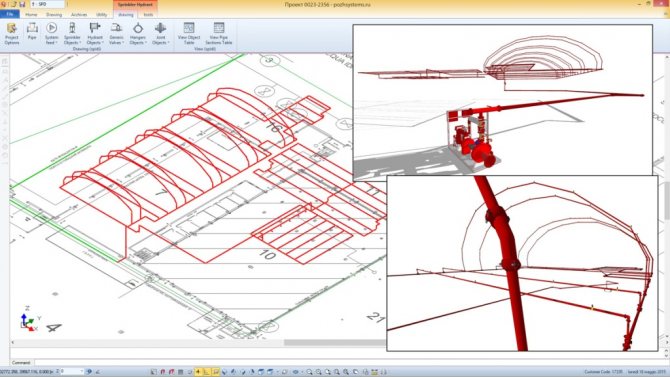Click the eye visibility icon in status bar
The image size is (670, 377).
296,372
